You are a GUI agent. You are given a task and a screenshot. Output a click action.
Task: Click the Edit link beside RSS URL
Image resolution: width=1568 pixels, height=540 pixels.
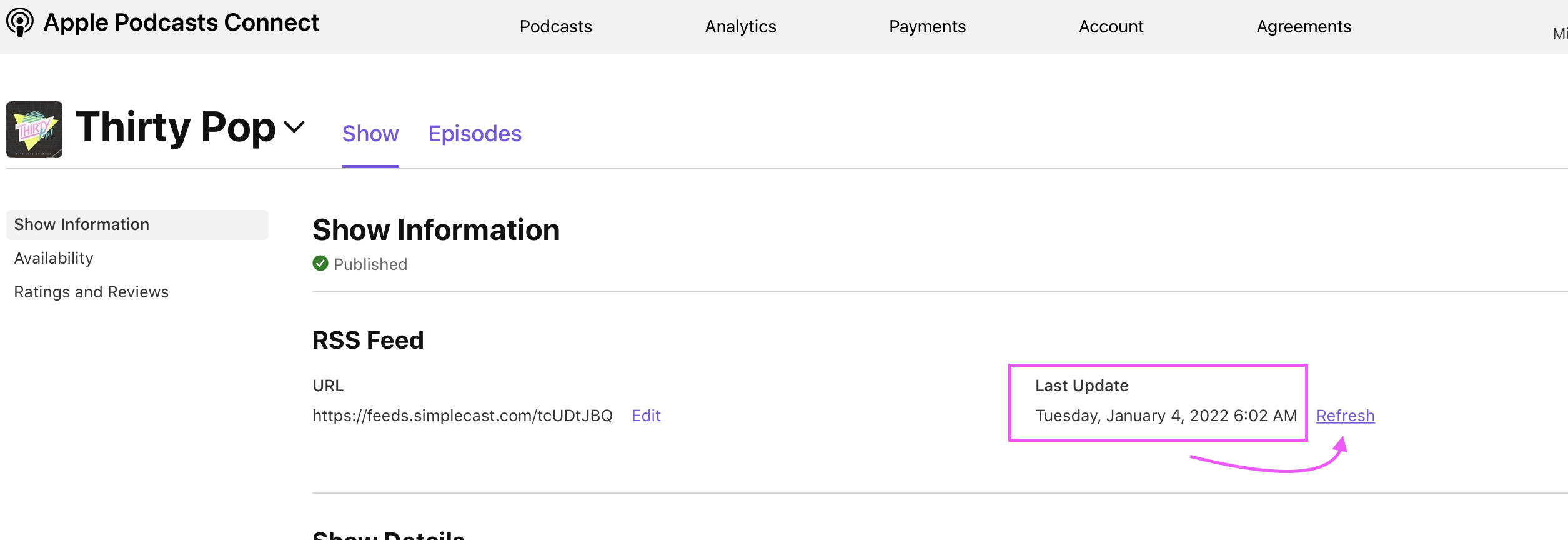click(646, 416)
